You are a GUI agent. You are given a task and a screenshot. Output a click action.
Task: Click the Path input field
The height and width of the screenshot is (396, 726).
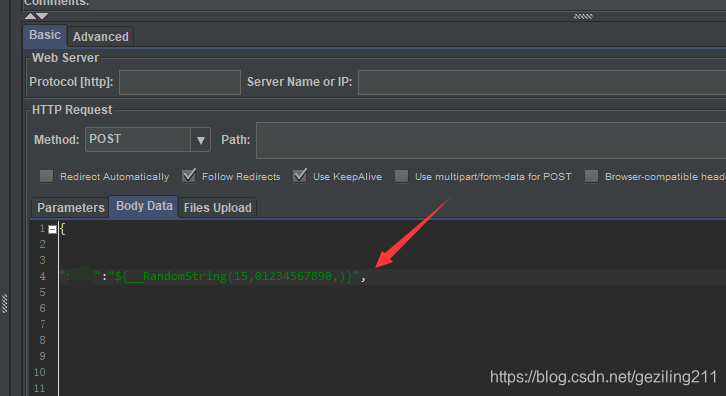[491, 140]
